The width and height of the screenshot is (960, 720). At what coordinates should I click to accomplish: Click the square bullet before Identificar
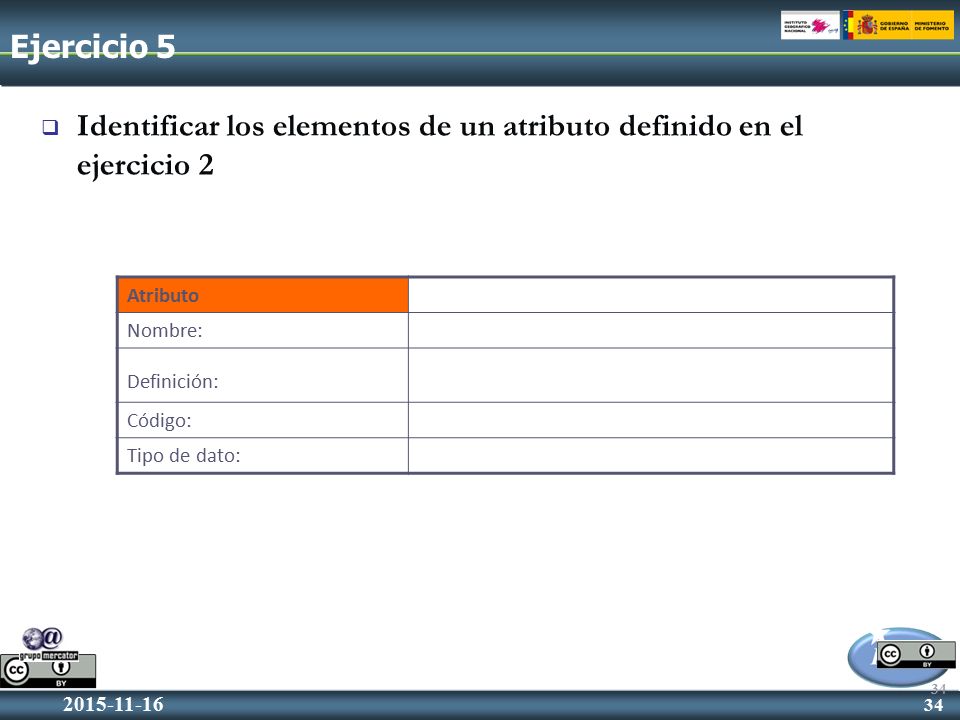50,127
